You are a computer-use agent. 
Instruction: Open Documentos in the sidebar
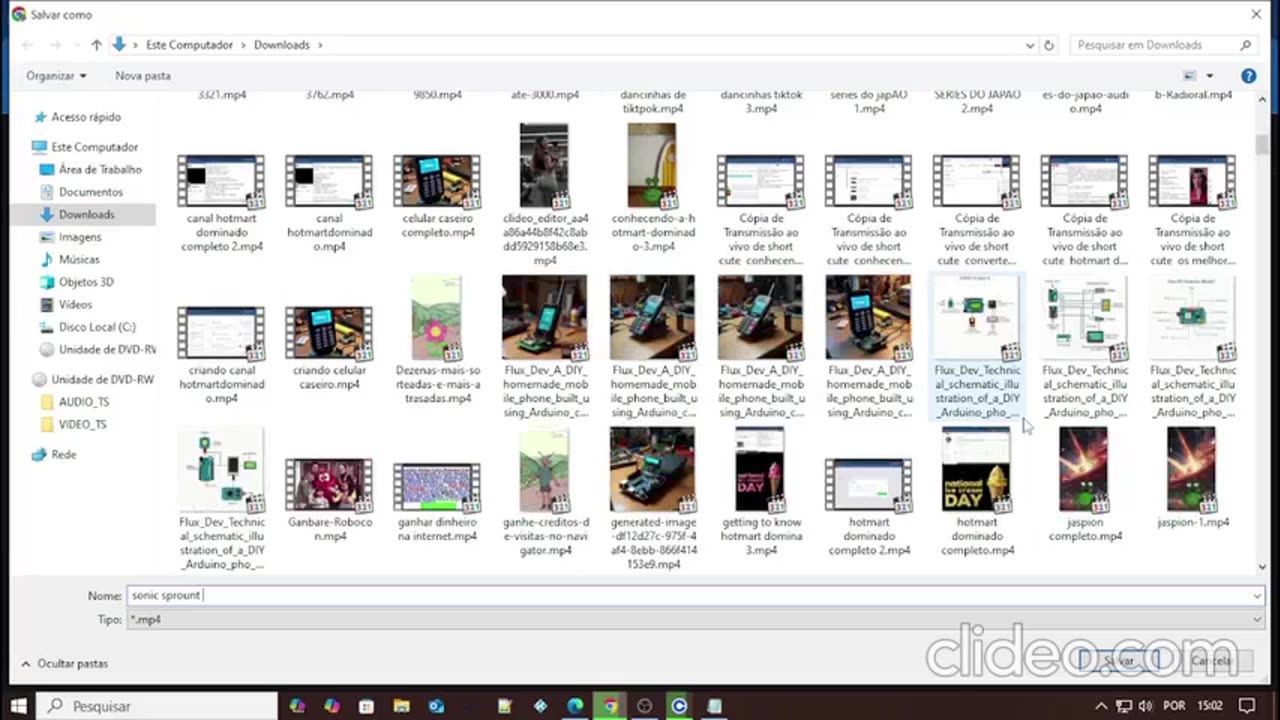[x=91, y=192]
